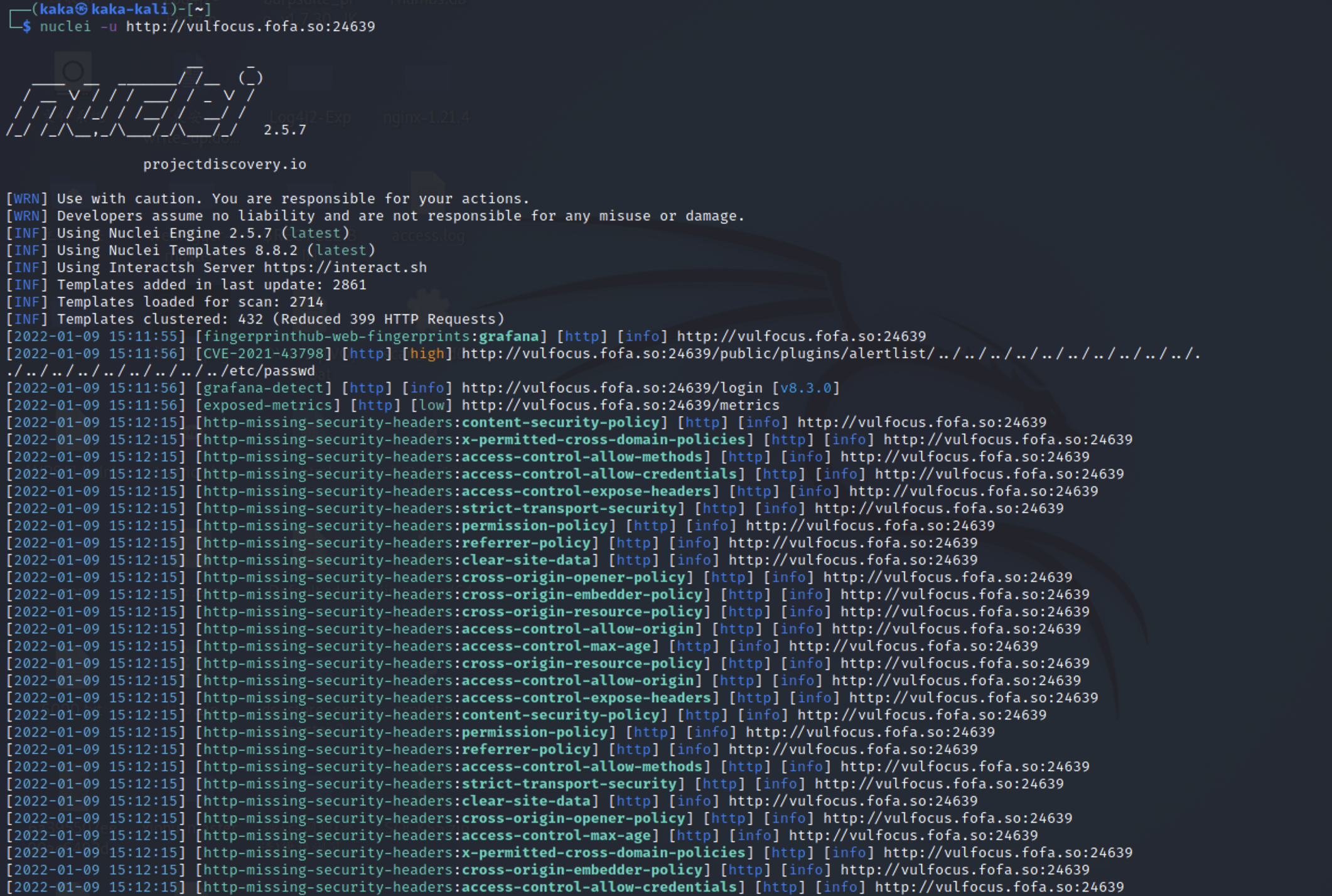Open the projectdiscovery.io link

tap(224, 164)
